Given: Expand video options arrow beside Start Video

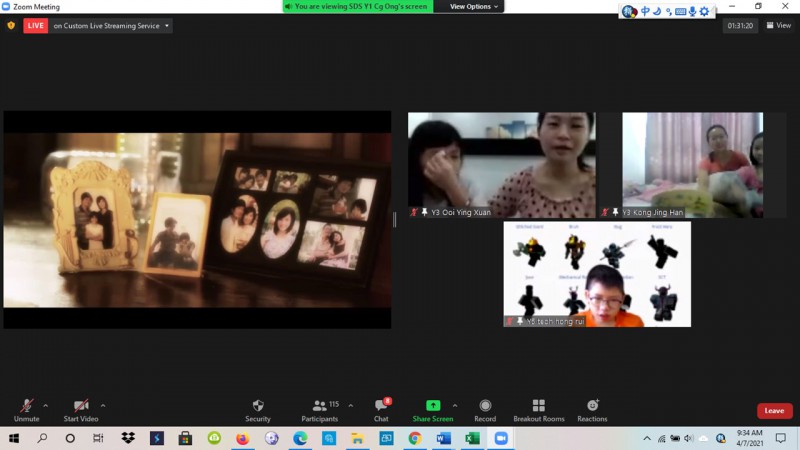Looking at the screenshot, I should point(103,405).
